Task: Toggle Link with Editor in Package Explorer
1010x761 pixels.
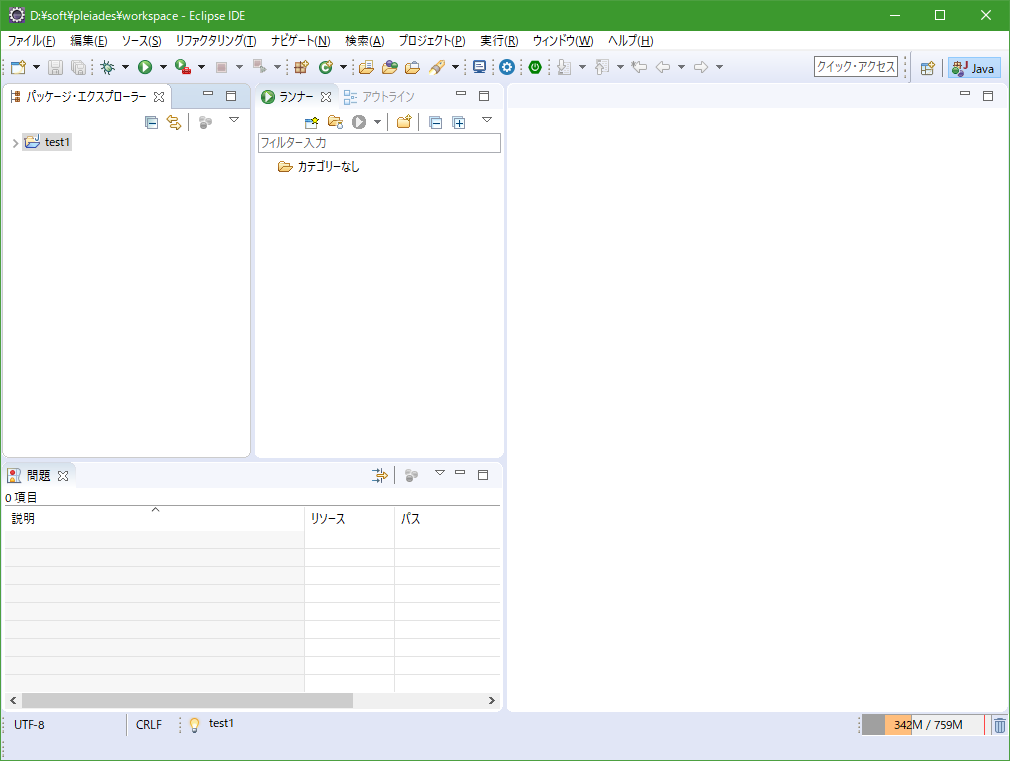Action: 174,122
